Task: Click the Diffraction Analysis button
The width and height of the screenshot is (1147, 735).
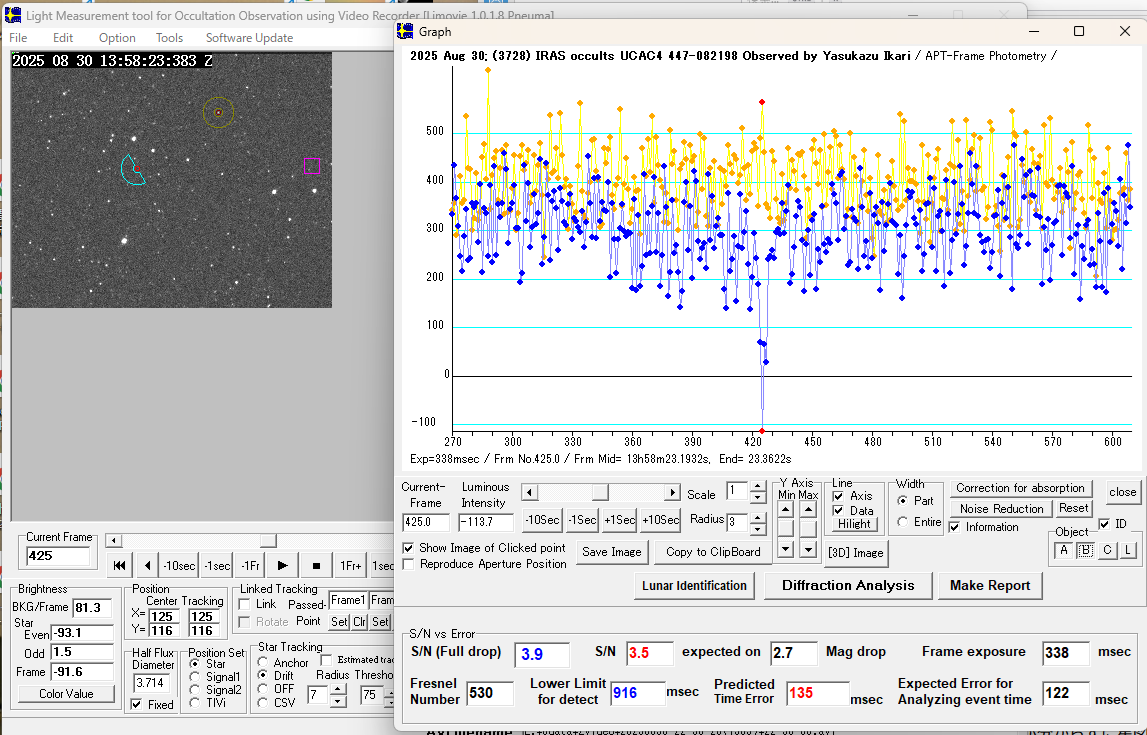Action: [x=848, y=585]
